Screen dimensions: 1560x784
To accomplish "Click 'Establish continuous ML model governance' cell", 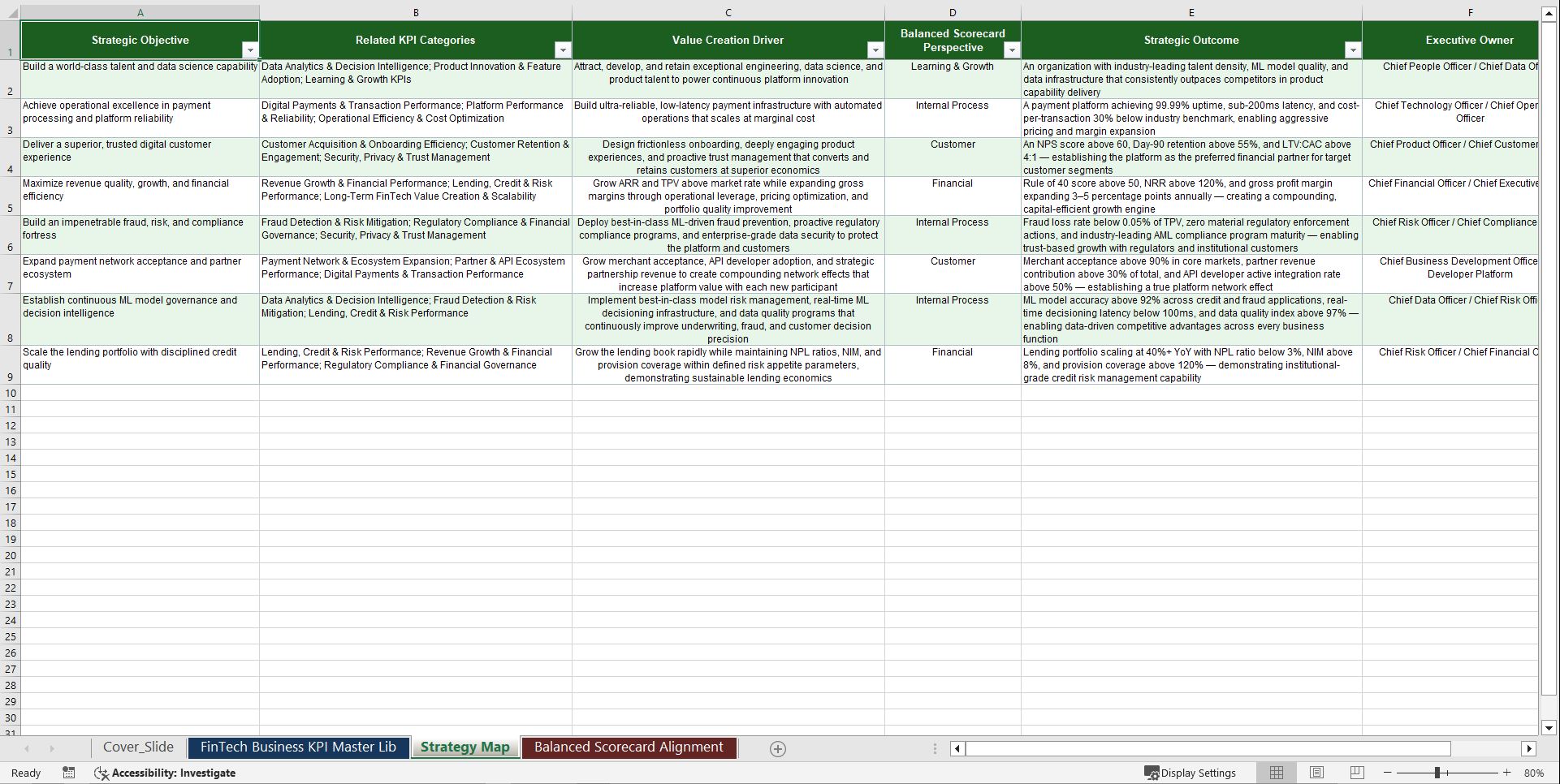I will (x=140, y=320).
